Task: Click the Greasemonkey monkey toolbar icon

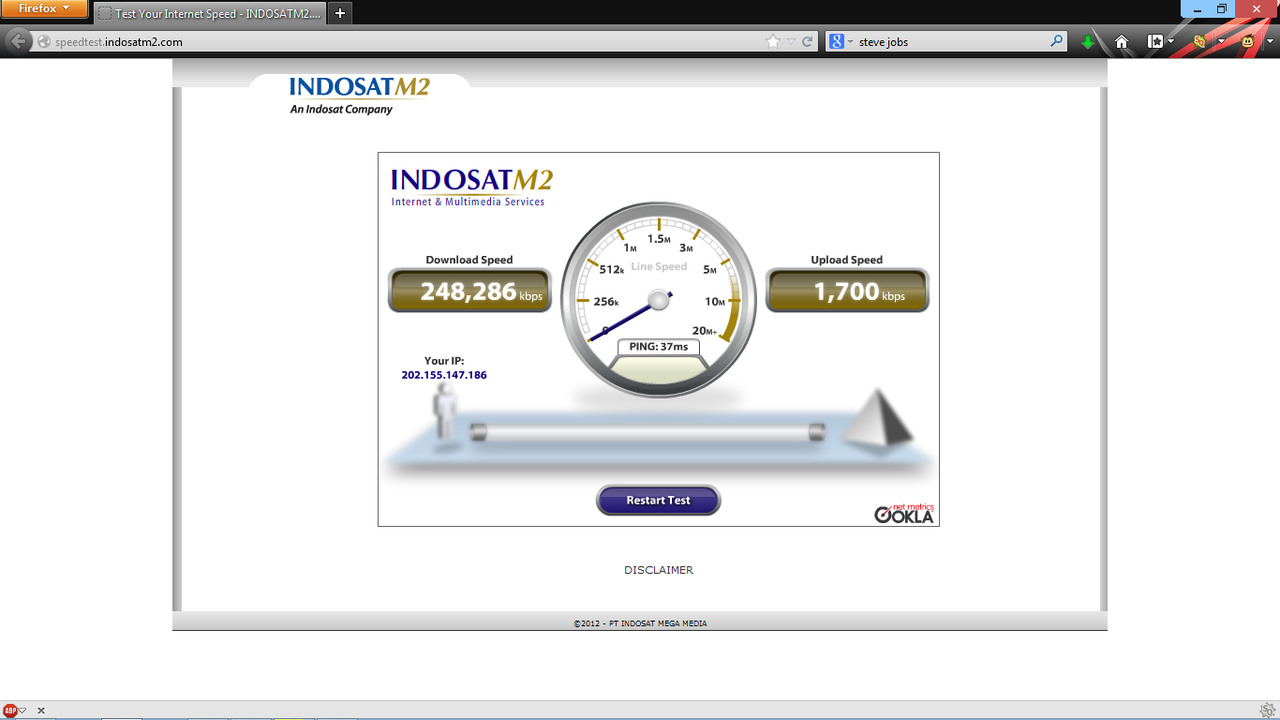Action: (1248, 42)
